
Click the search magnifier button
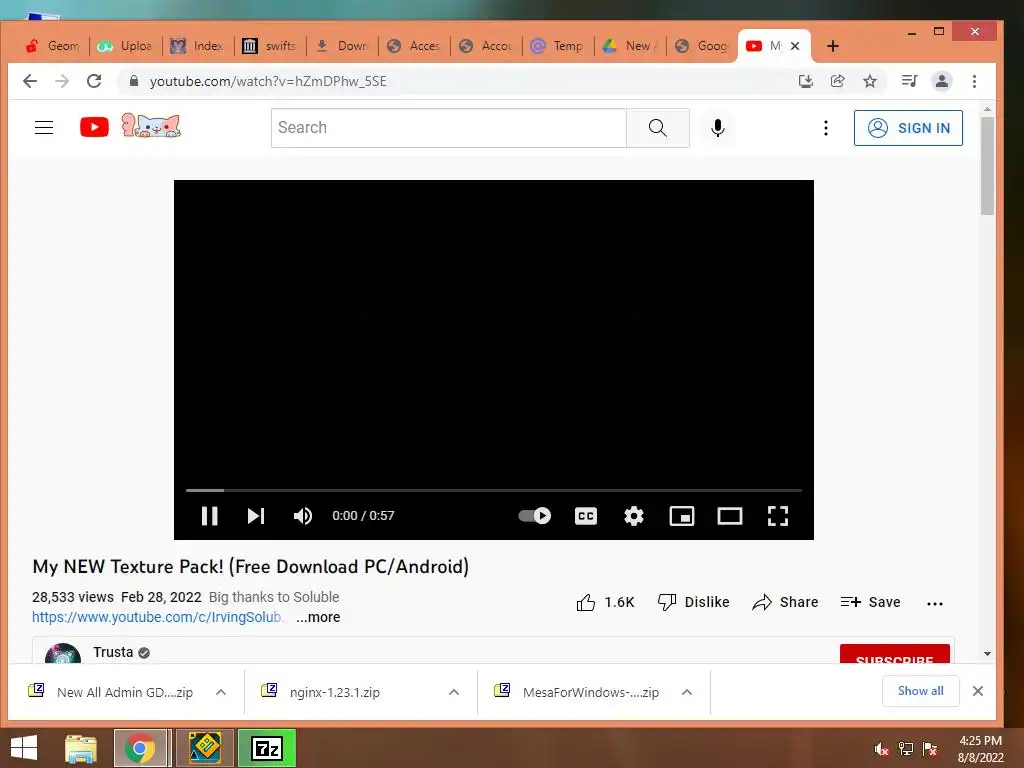click(x=658, y=128)
